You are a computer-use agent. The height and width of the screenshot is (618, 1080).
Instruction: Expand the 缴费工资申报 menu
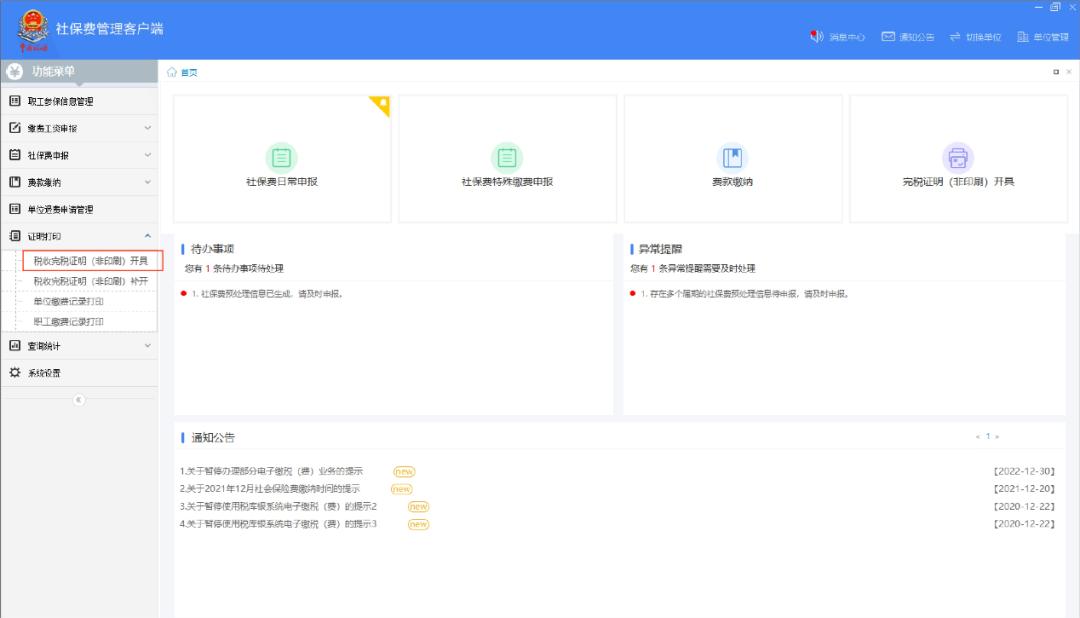pos(78,129)
